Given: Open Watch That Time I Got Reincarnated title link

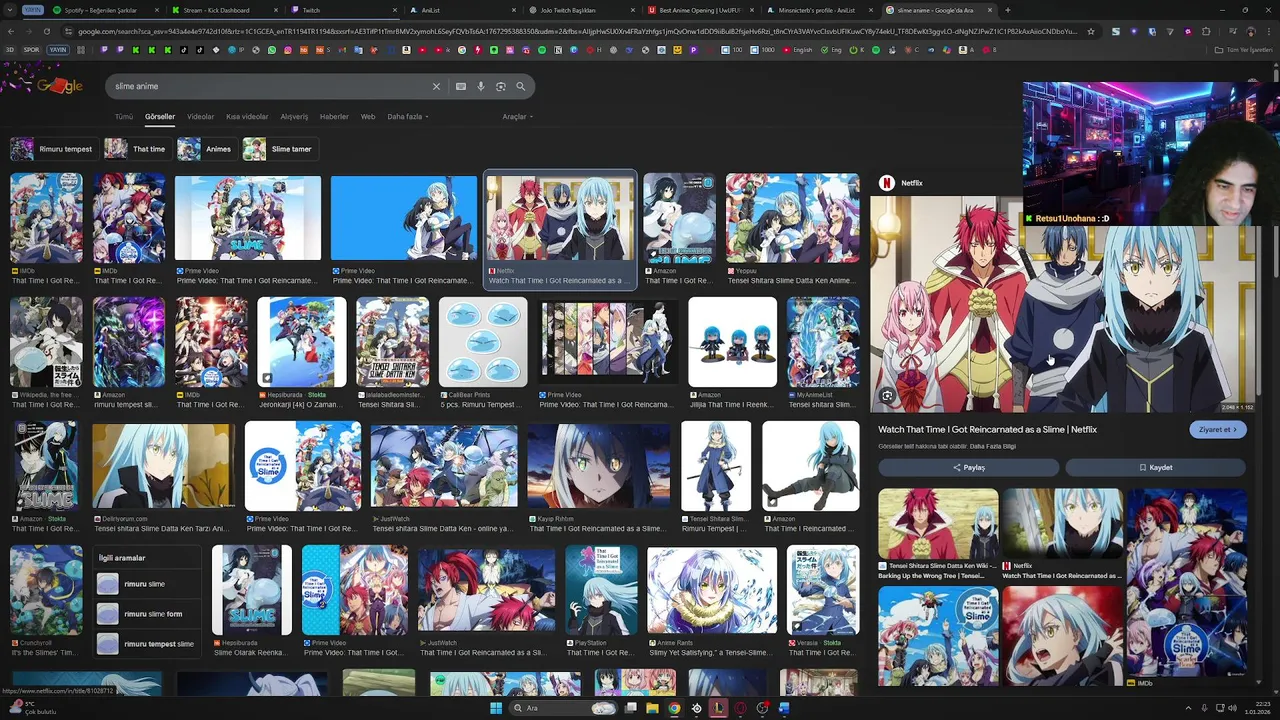Looking at the screenshot, I should (987, 430).
